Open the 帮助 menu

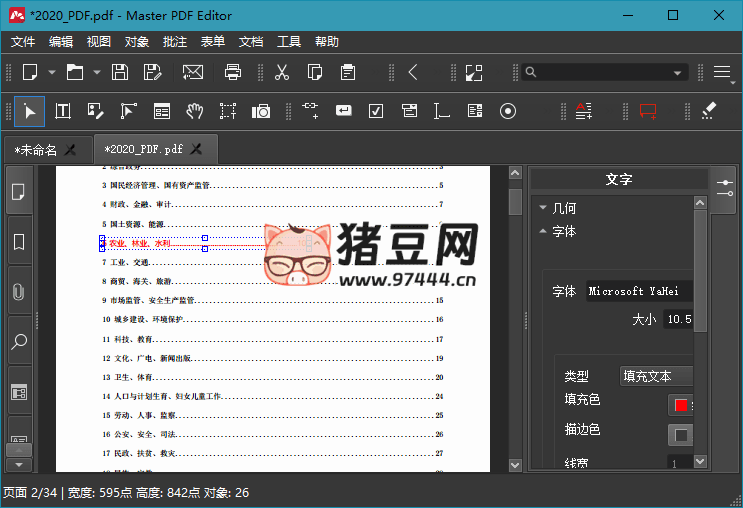coord(327,42)
